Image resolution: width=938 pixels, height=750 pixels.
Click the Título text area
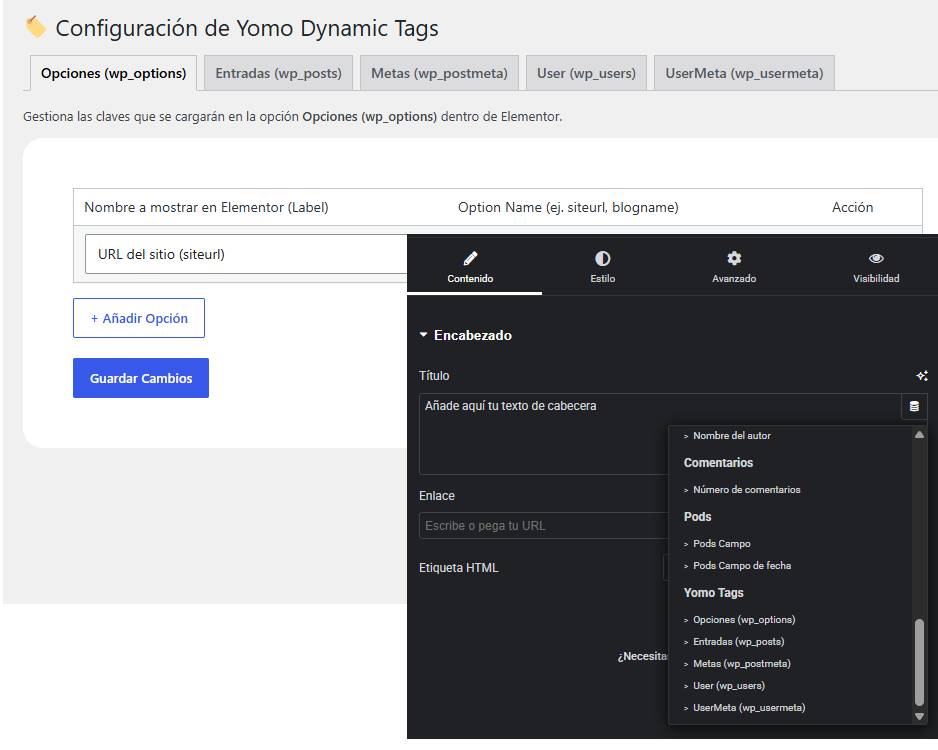pyautogui.click(x=543, y=434)
